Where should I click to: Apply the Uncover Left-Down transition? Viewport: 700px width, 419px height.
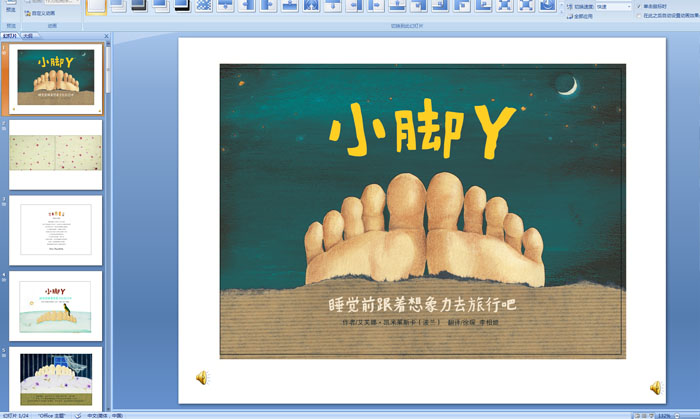(418, 5)
